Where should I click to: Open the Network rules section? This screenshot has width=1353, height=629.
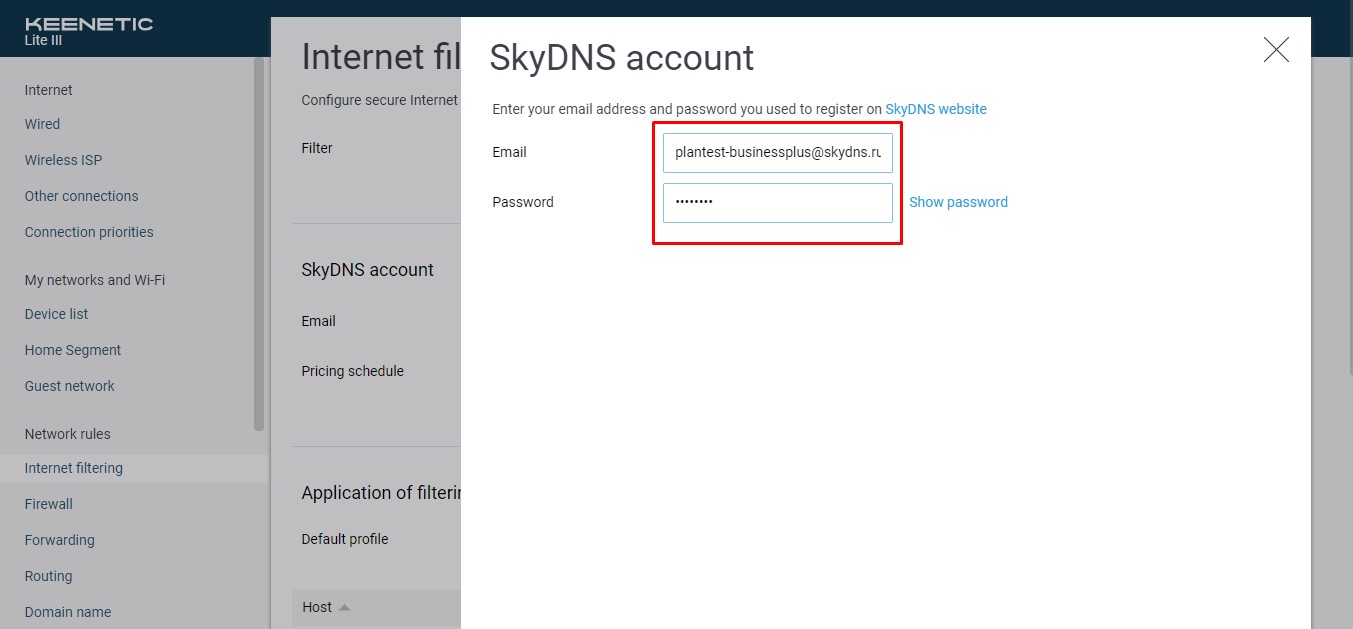click(68, 434)
